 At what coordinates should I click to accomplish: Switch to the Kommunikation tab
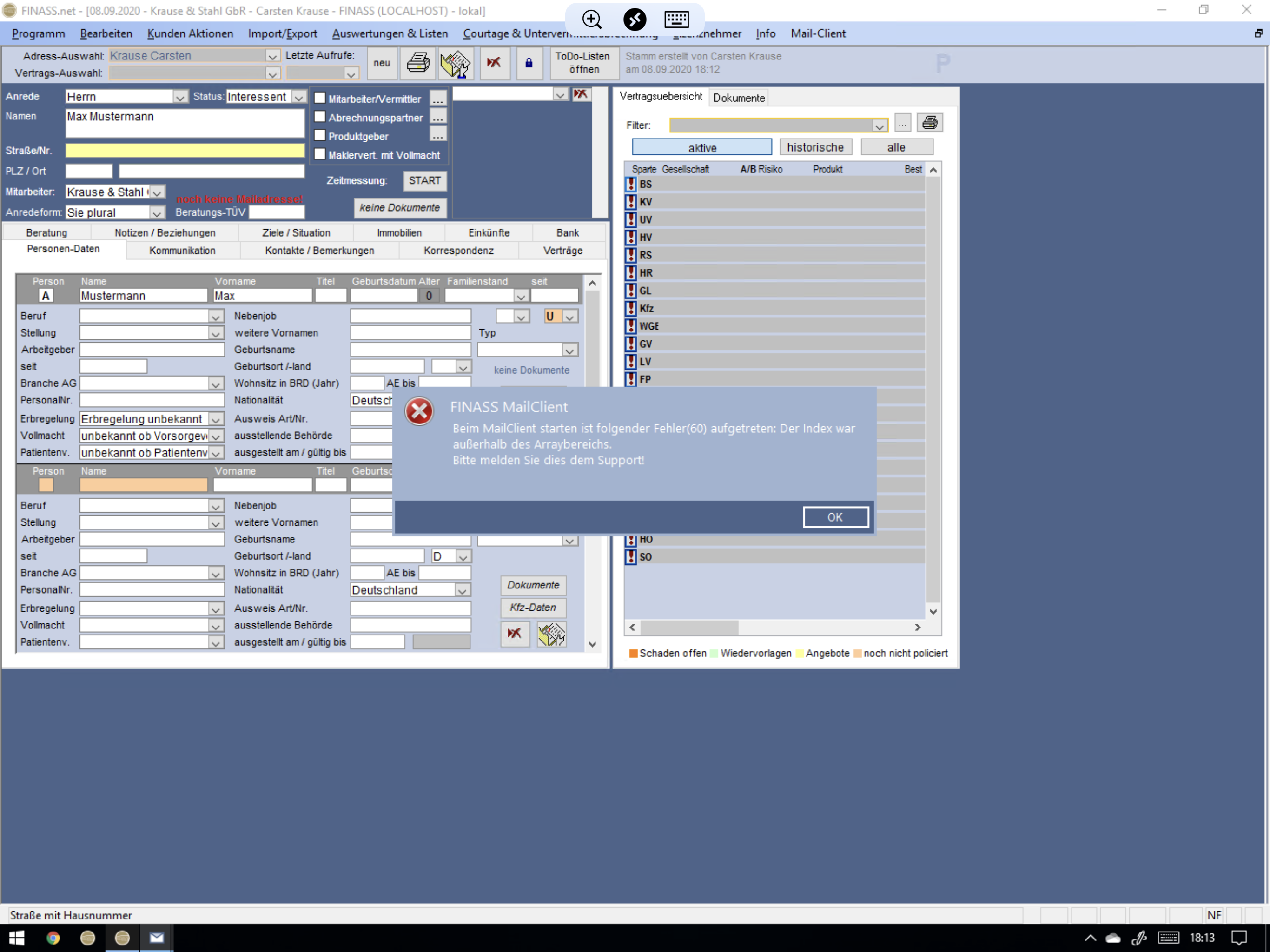(182, 251)
